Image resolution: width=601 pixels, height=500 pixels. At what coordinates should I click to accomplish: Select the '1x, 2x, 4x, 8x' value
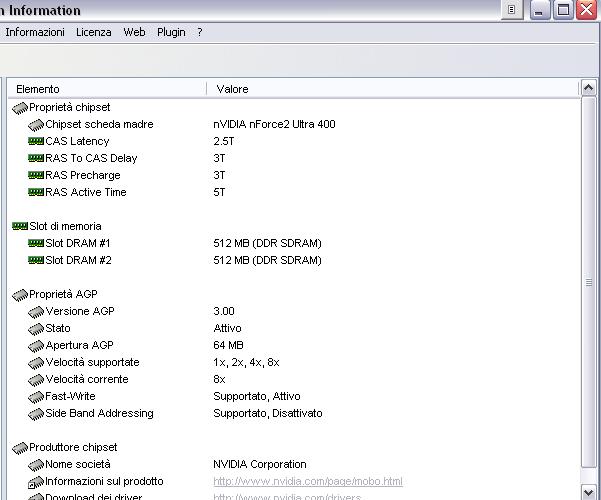coord(246,362)
